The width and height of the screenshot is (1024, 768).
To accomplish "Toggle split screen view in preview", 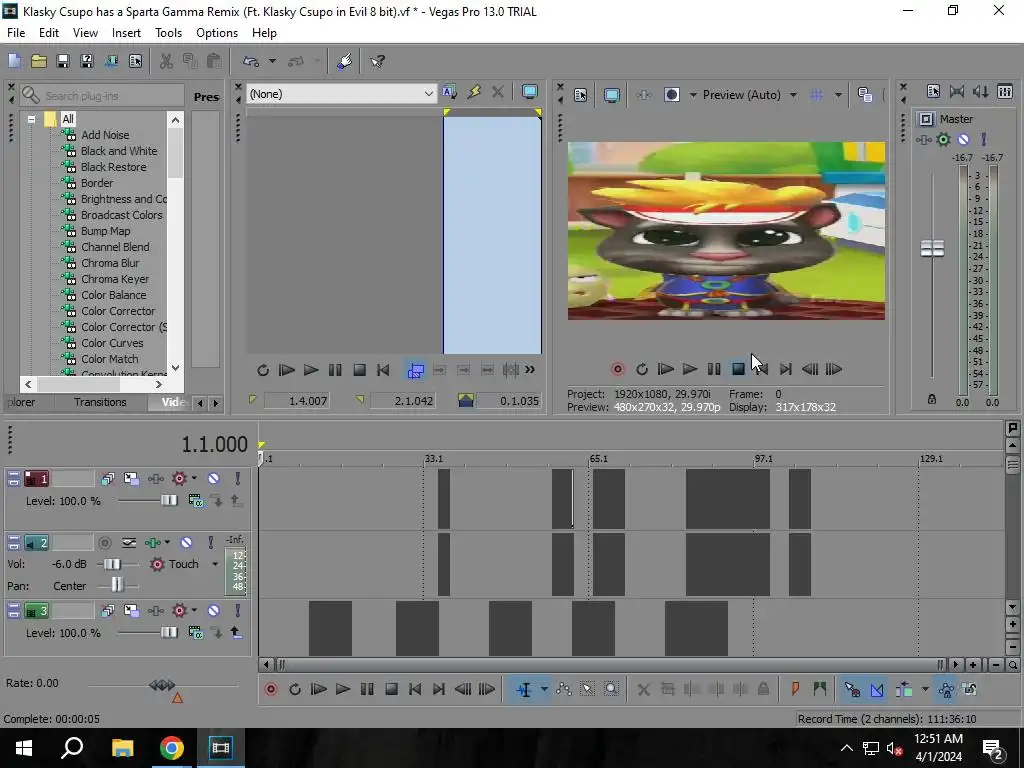I will [x=671, y=95].
